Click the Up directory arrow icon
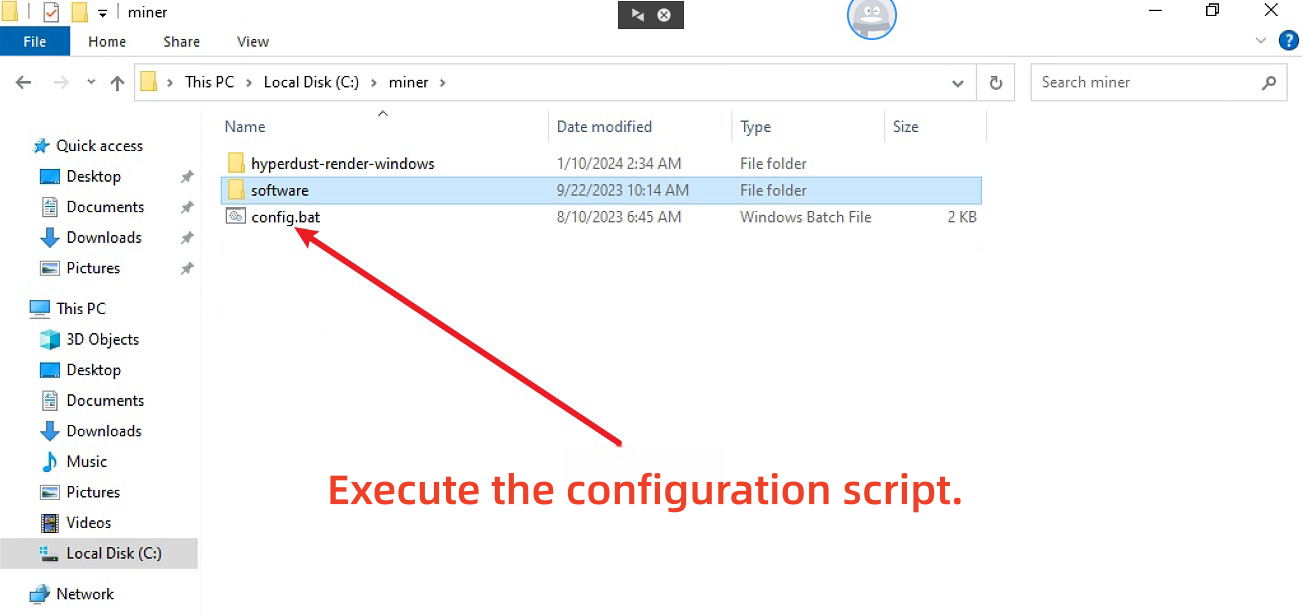Image resolution: width=1303 pixels, height=615 pixels. click(x=117, y=83)
